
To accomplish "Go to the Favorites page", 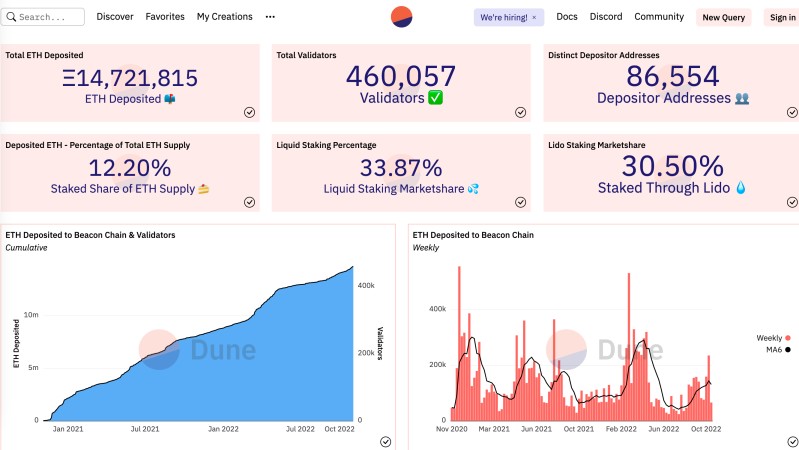I will coord(164,17).
